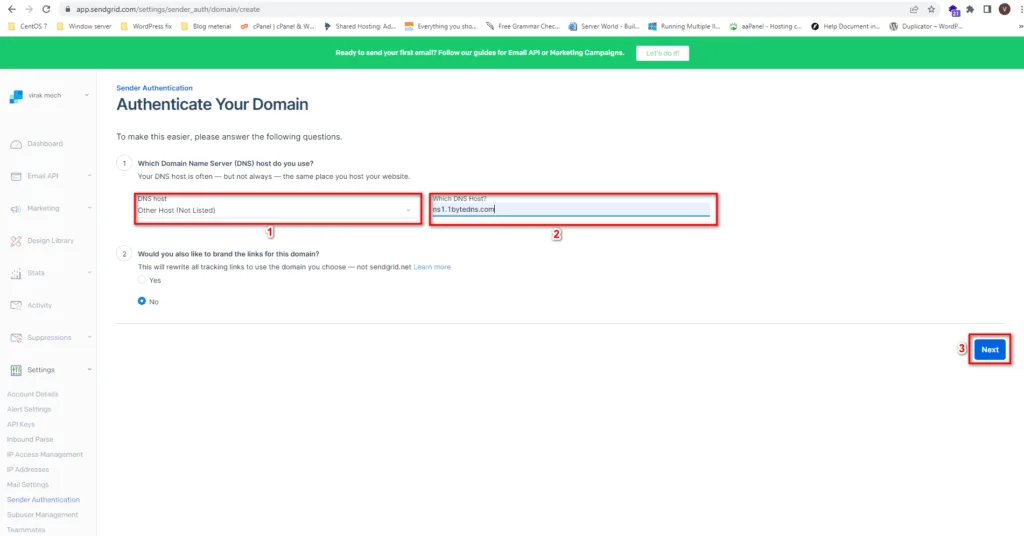Open IP Access Management page
The image size is (1024, 536).
(x=45, y=454)
